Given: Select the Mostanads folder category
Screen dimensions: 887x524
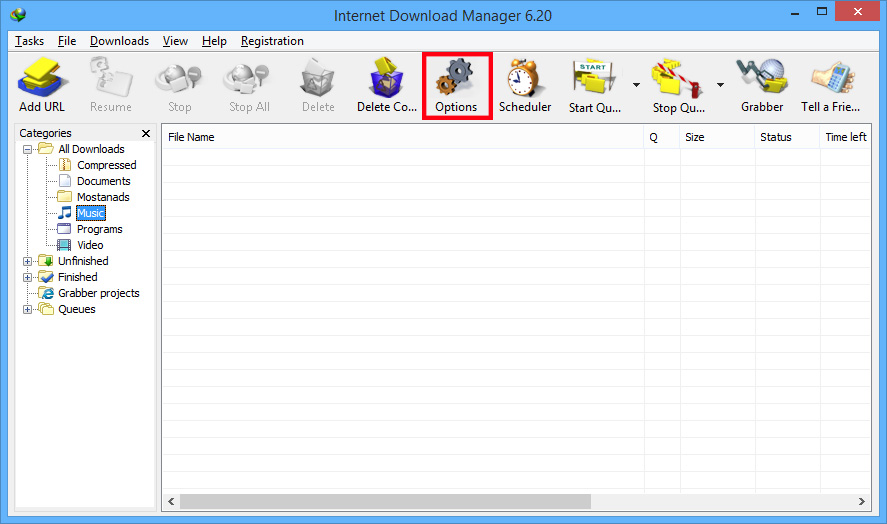Looking at the screenshot, I should pyautogui.click(x=103, y=197).
